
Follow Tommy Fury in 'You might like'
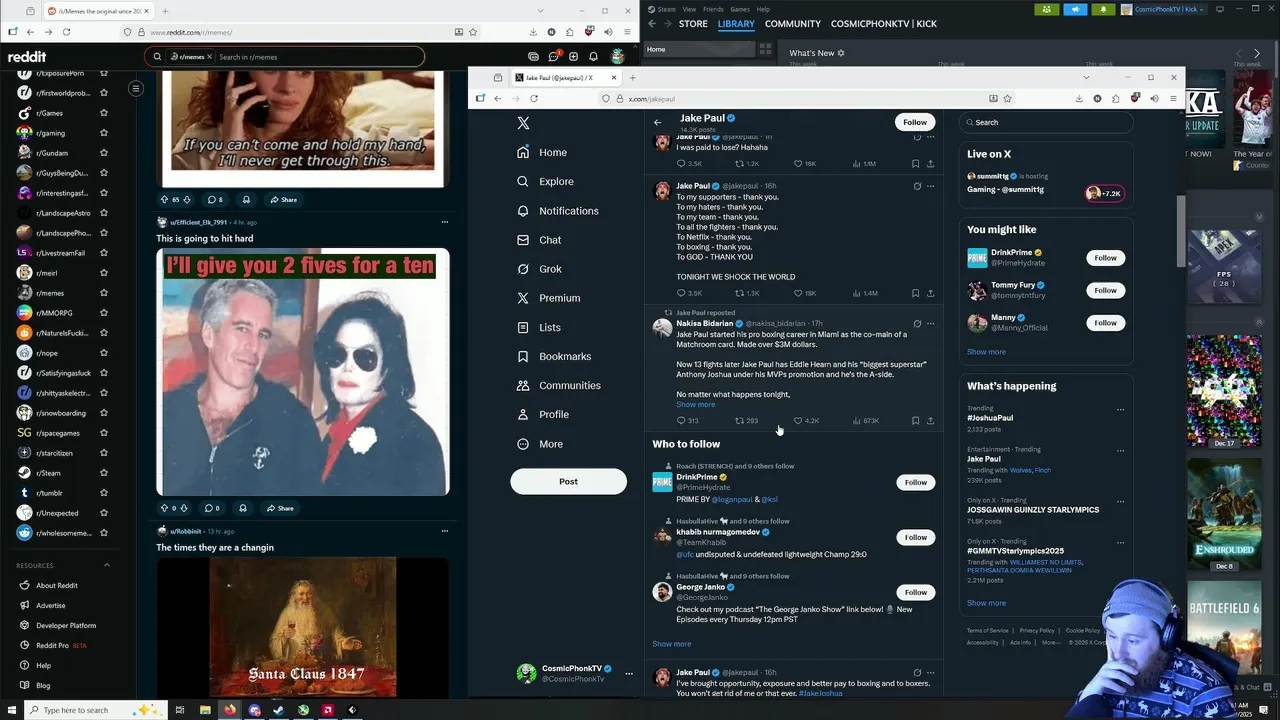1105,290
